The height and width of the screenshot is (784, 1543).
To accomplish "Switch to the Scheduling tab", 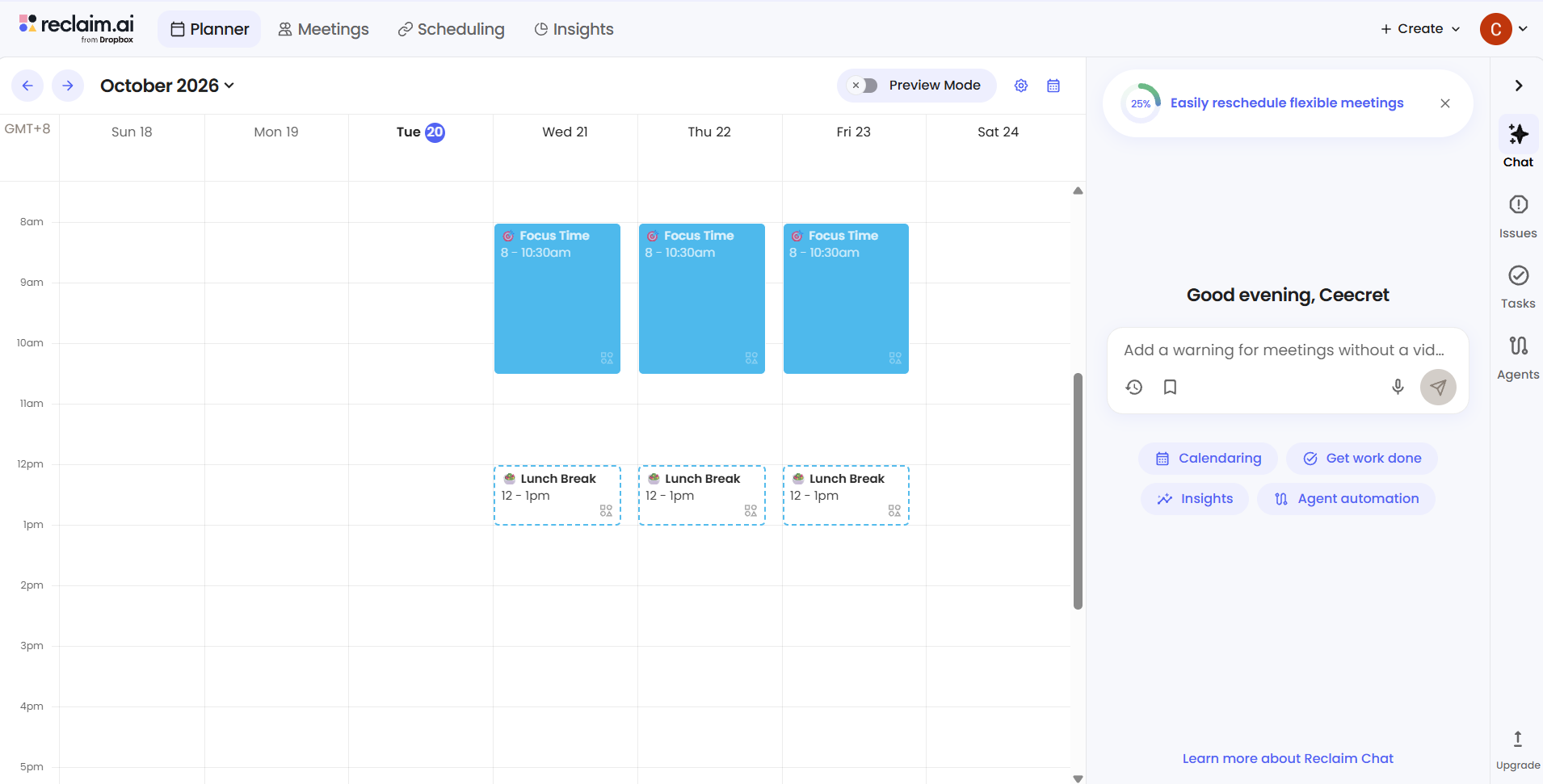I will pos(451,29).
